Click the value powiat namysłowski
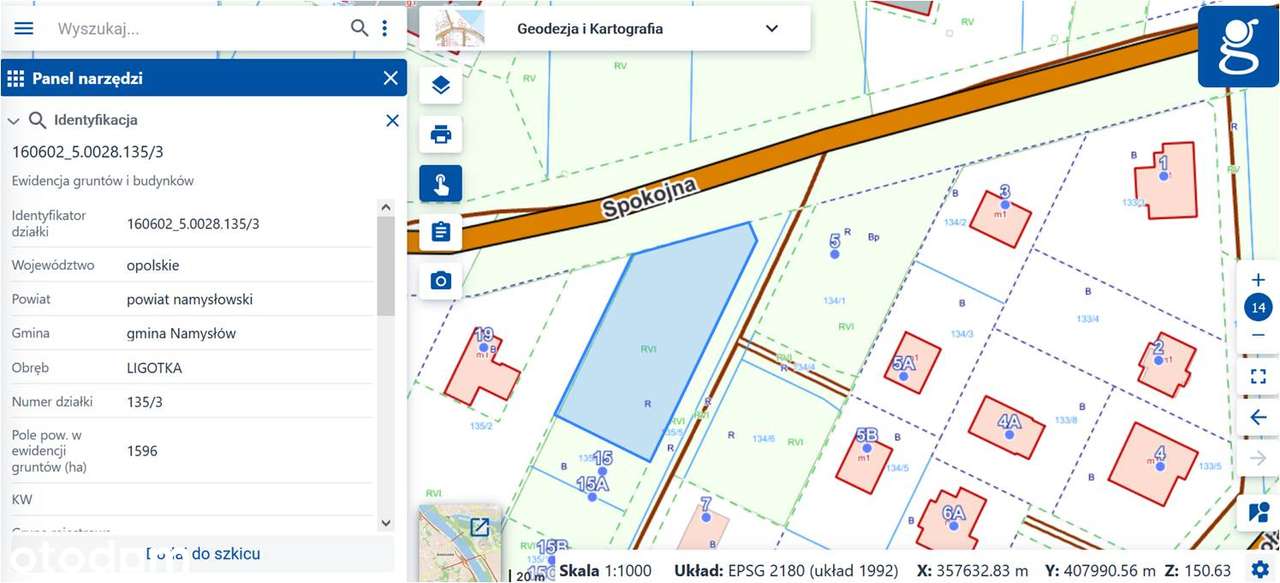The image size is (1280, 583). pyautogui.click(x=190, y=300)
